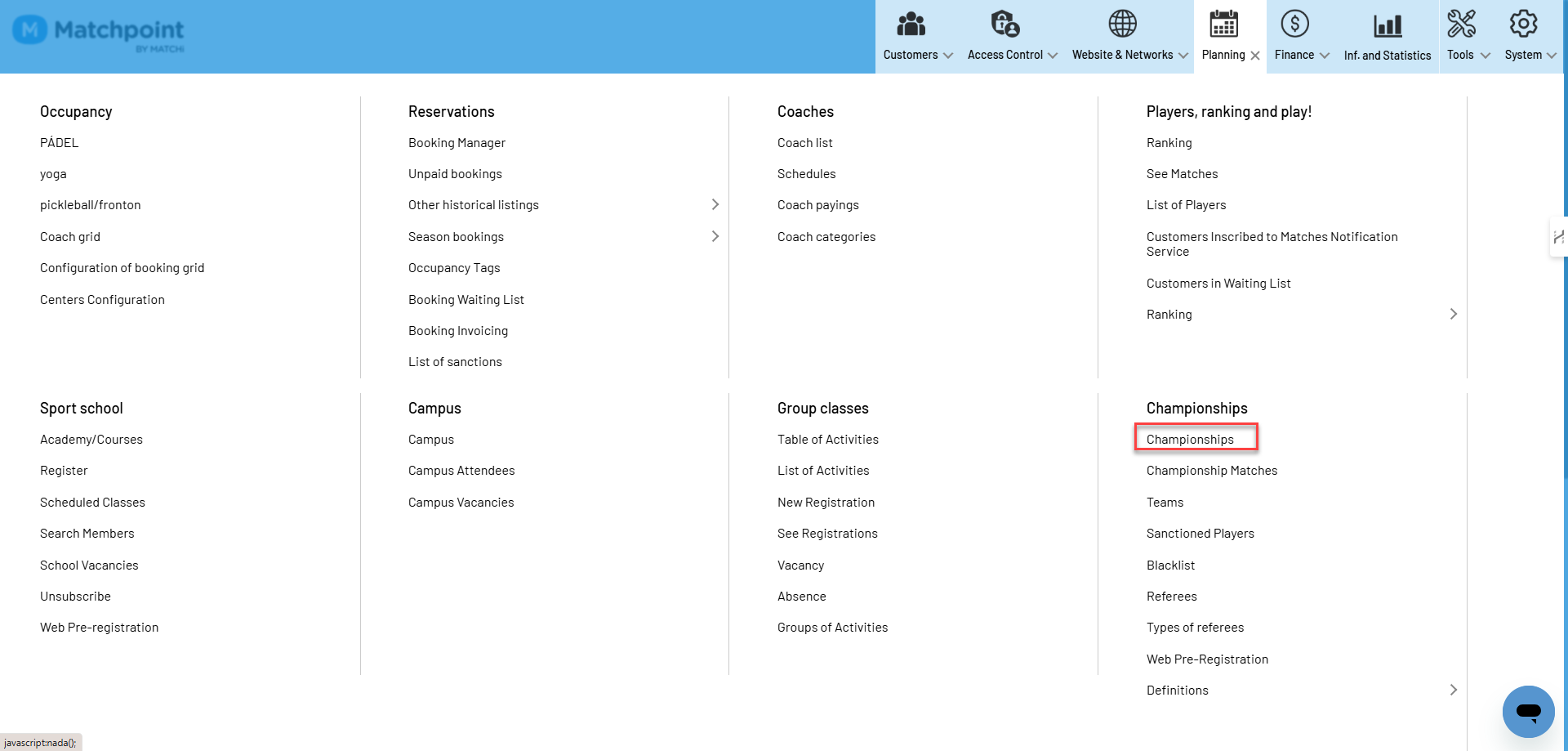Select Championships under the Championships section

pos(1190,440)
